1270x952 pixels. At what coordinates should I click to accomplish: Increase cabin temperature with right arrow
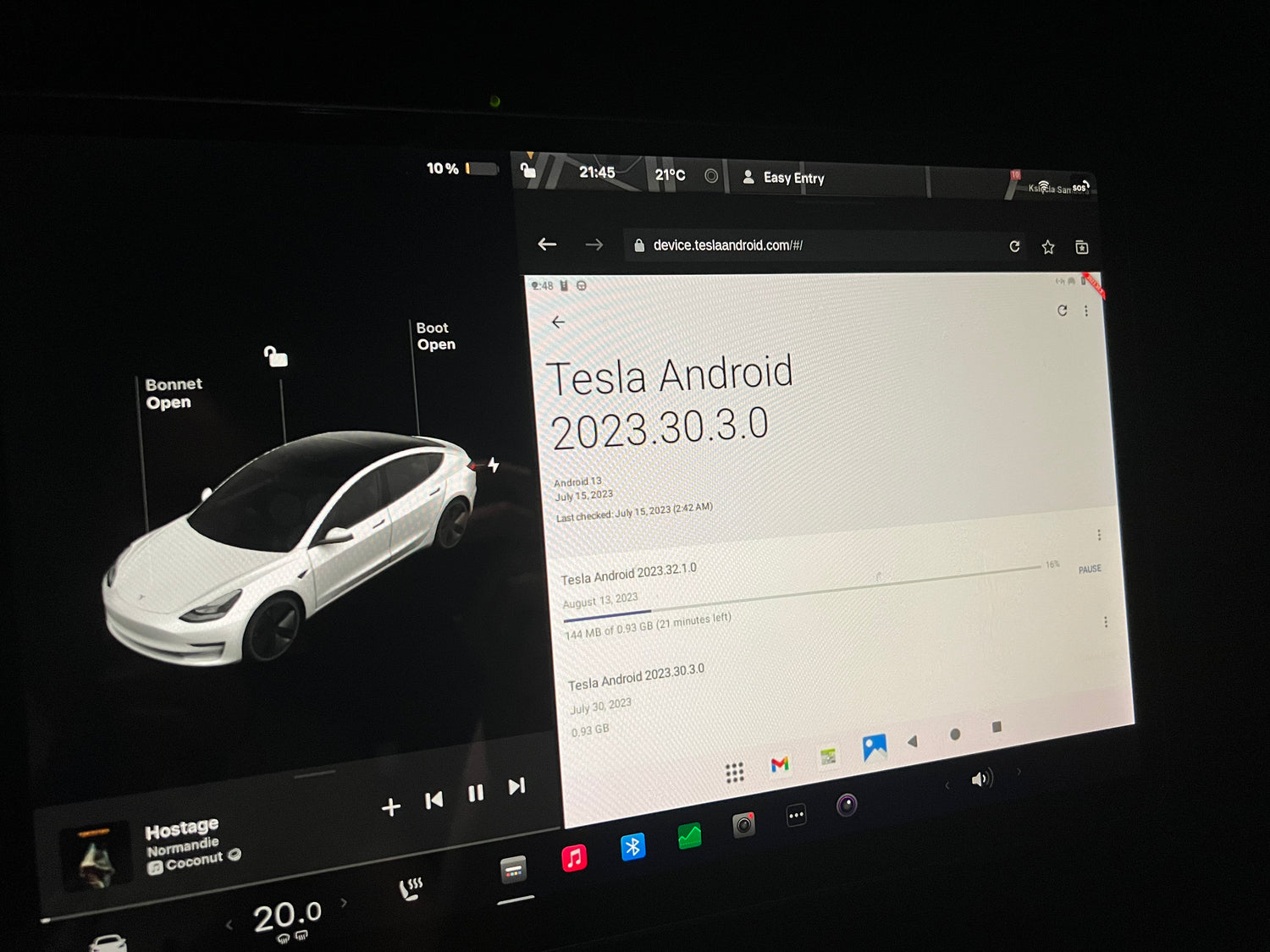[x=344, y=903]
